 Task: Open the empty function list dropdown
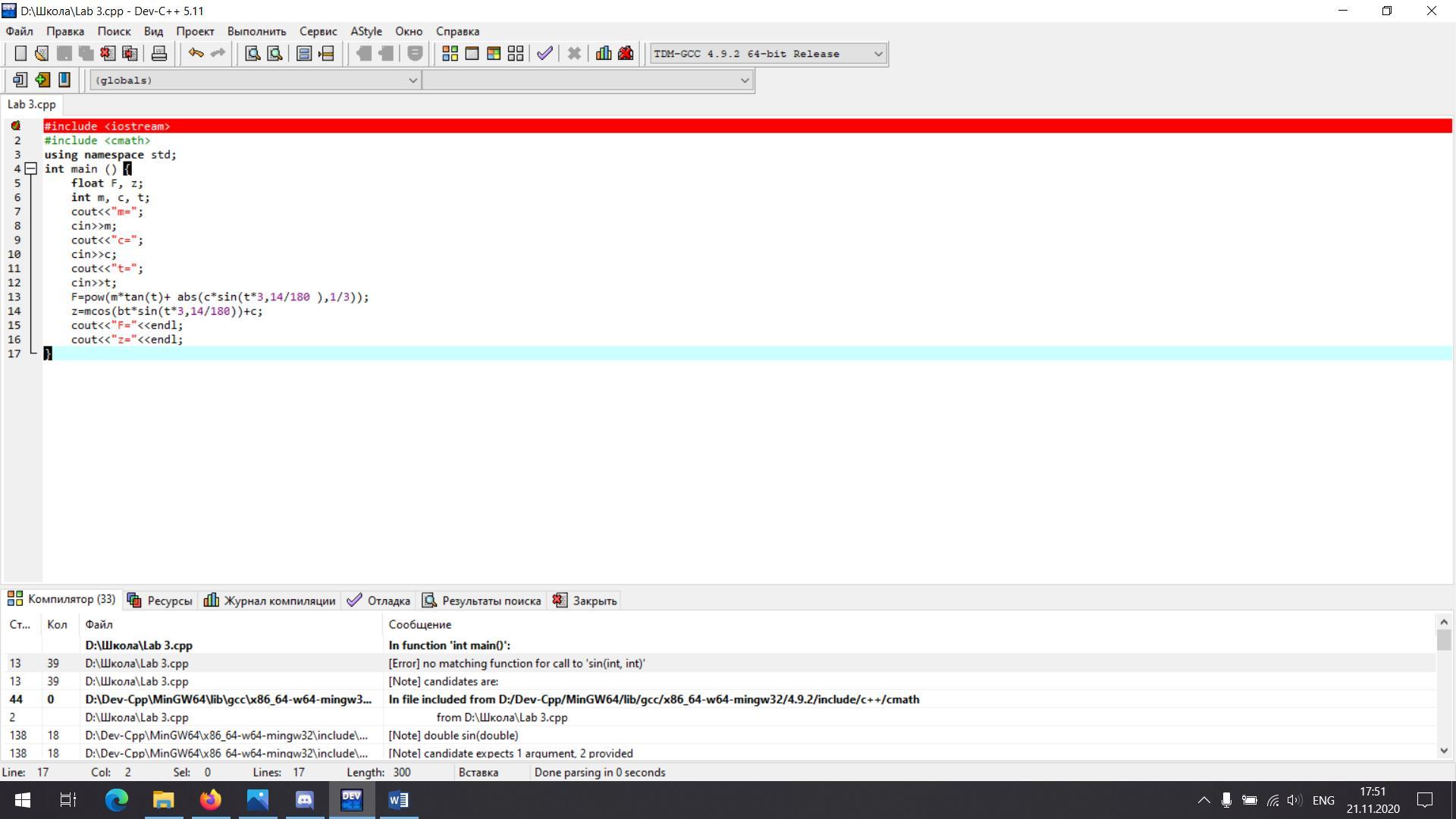744,80
